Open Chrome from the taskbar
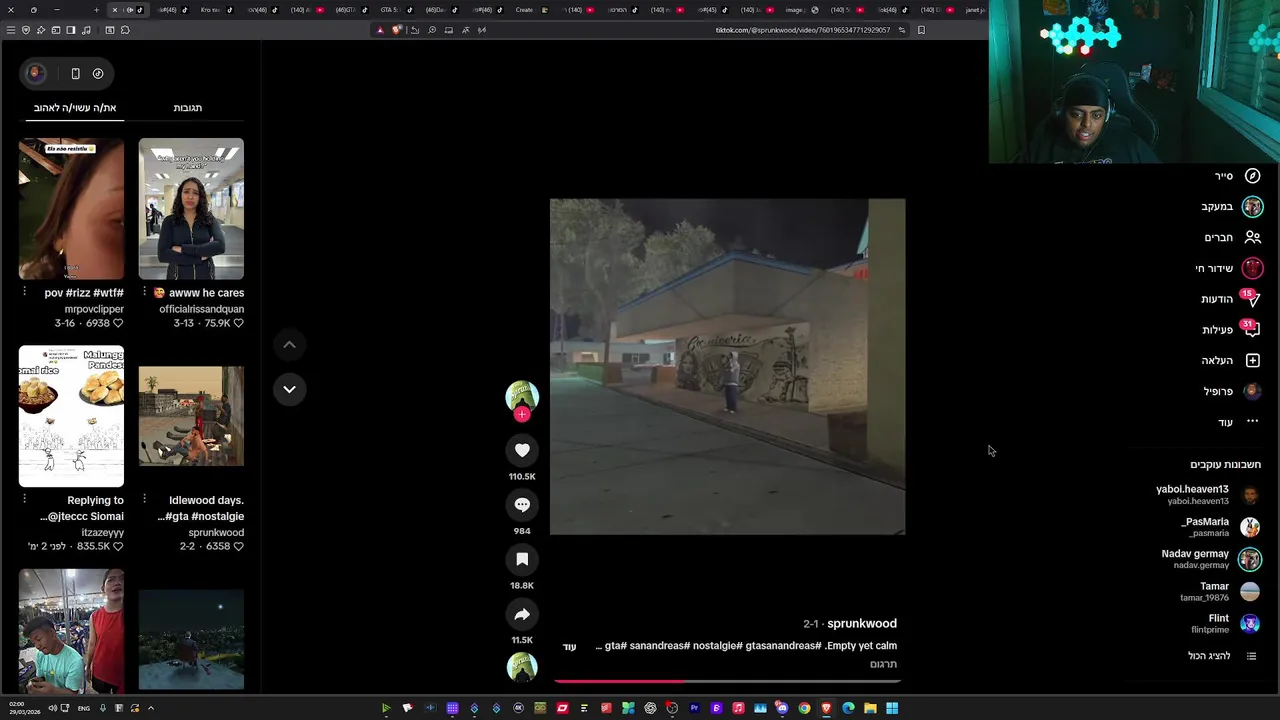Viewport: 1280px width, 720px height. tap(804, 708)
